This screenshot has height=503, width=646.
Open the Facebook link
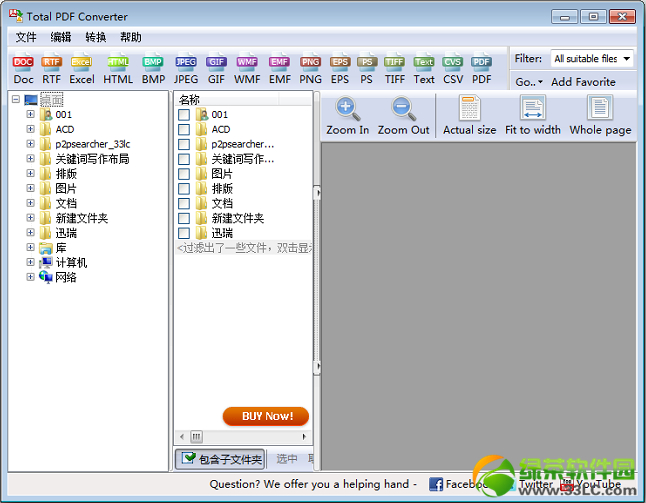[x=457, y=484]
